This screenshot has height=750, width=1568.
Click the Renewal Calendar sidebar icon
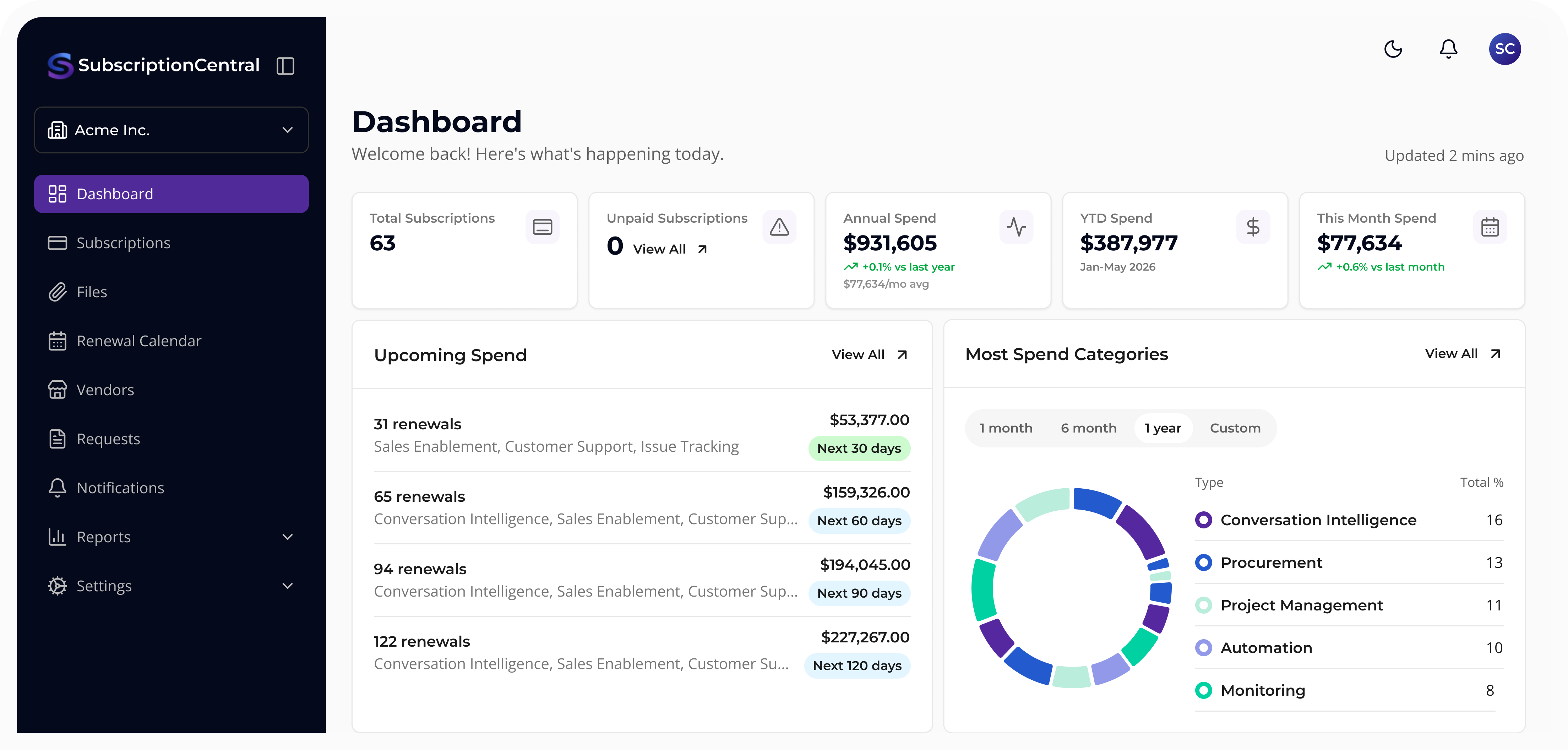tap(57, 341)
